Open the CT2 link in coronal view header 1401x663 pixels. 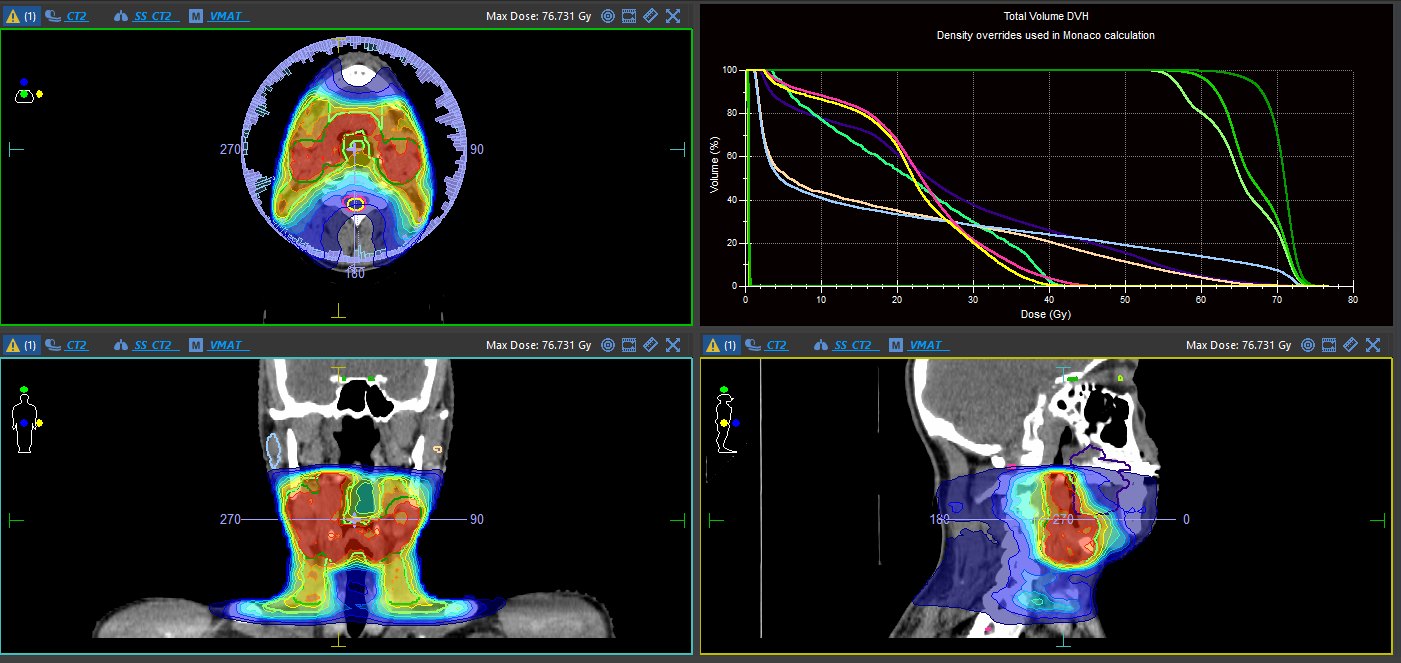75,345
